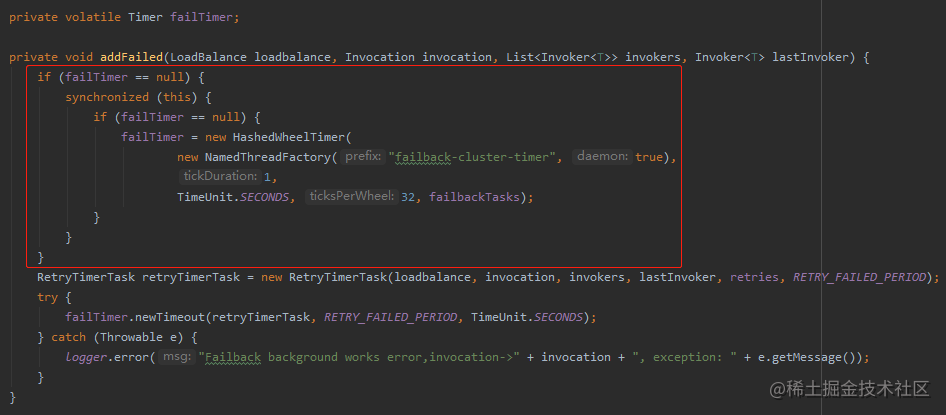946x415 pixels.
Task: Click the 'tickDuration:' inline parameter hint
Action: tap(220, 177)
